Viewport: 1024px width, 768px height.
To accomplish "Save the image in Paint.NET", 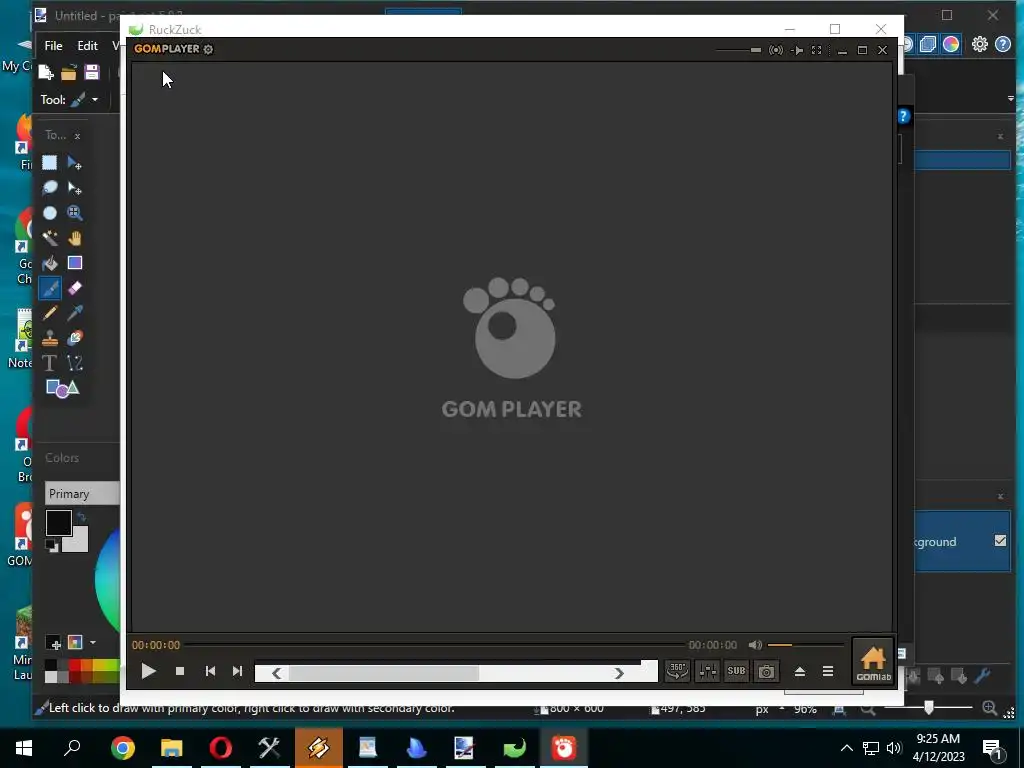I will coord(91,72).
